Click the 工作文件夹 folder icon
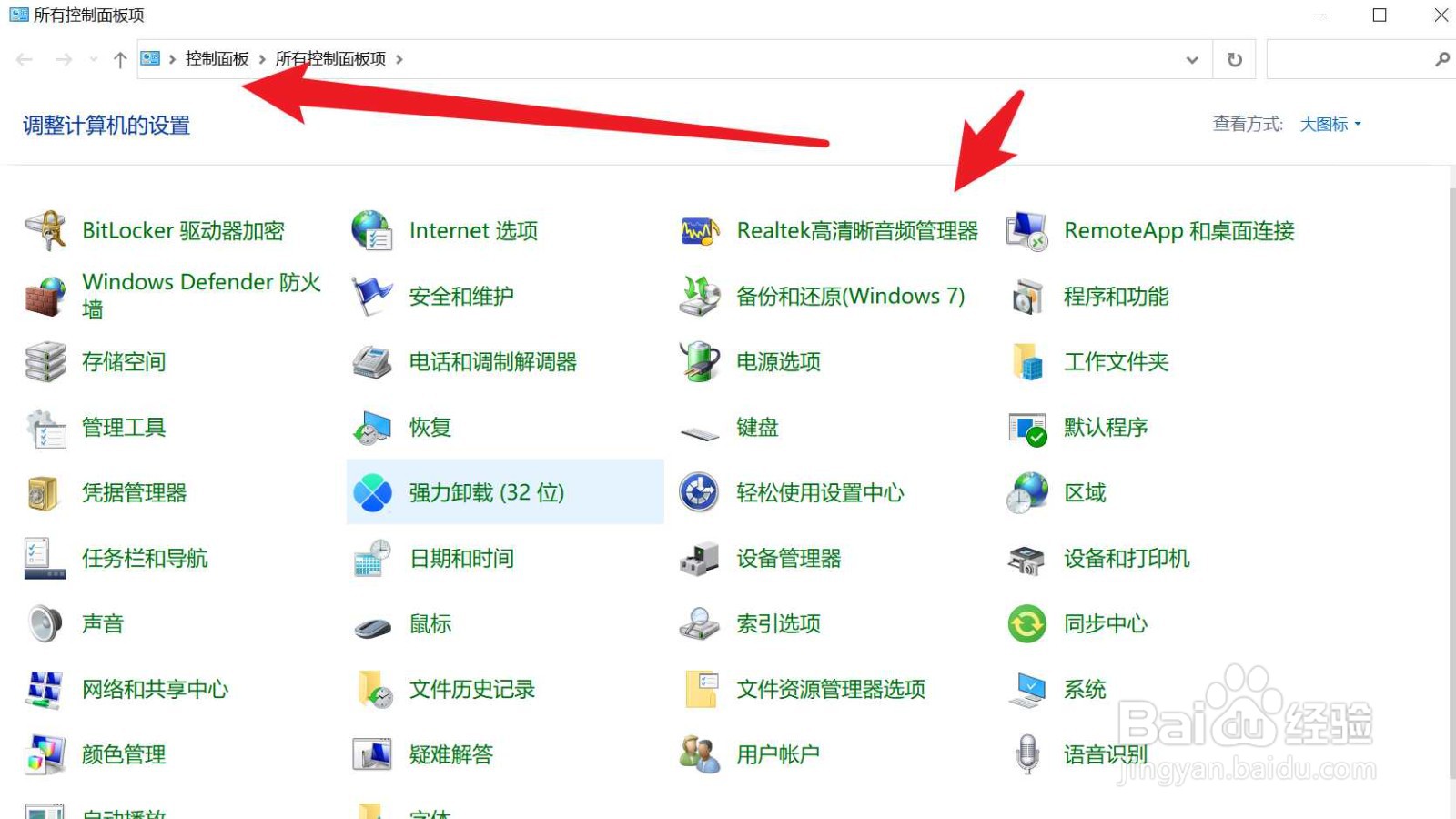 (1027, 361)
